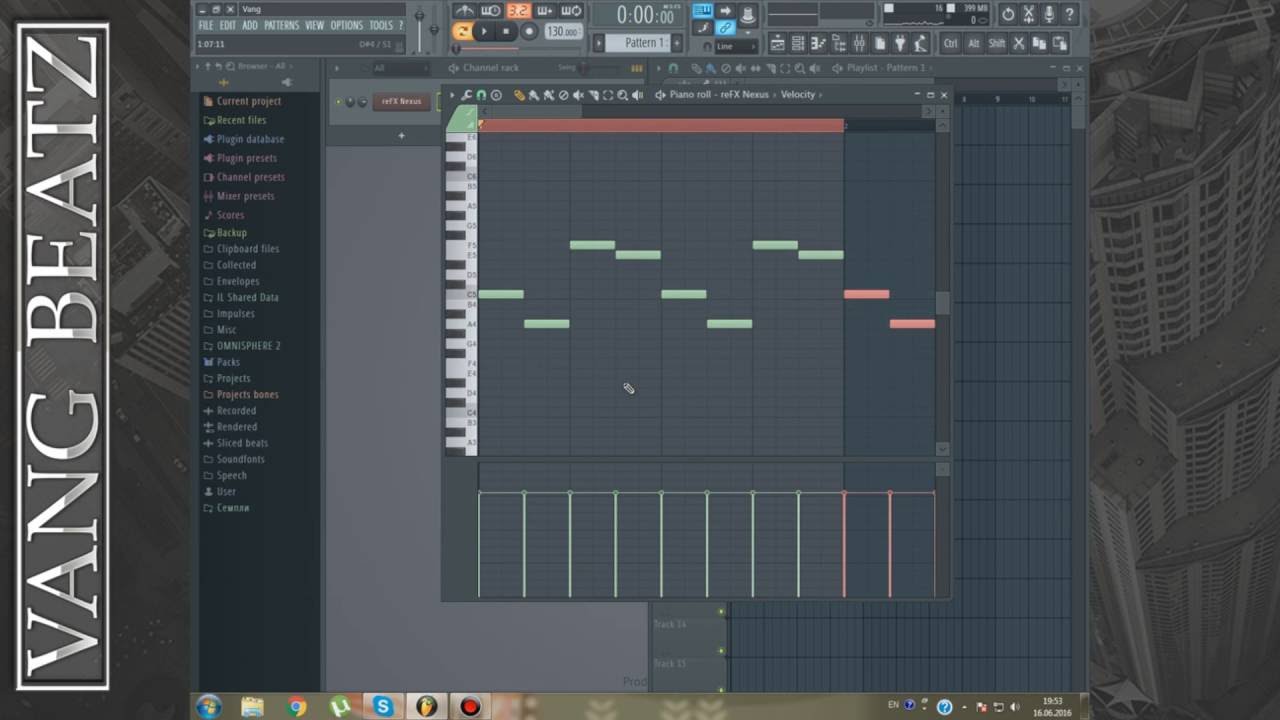Toggle loop recording

click(571, 10)
